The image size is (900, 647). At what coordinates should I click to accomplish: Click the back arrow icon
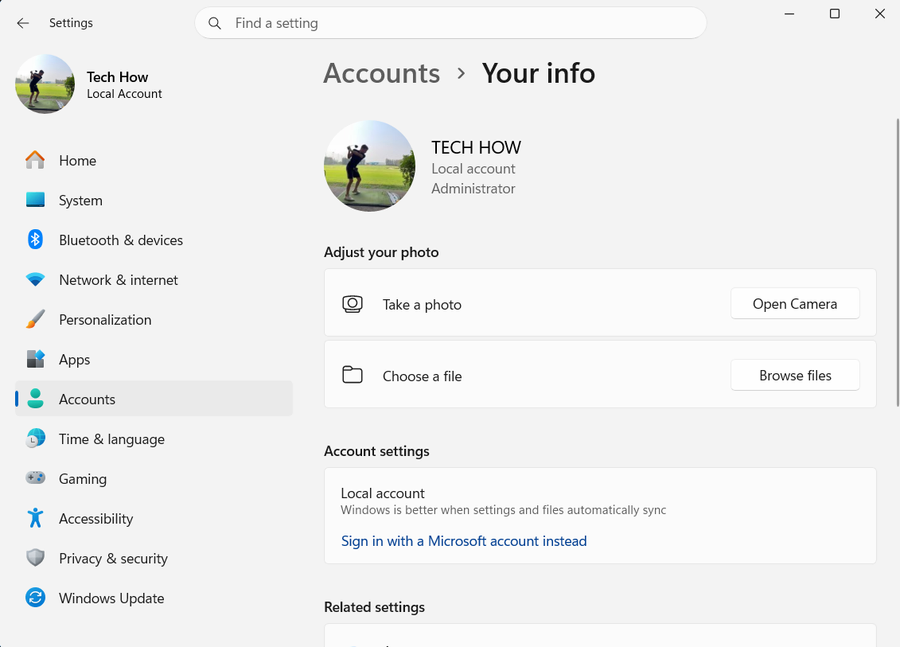coord(23,23)
